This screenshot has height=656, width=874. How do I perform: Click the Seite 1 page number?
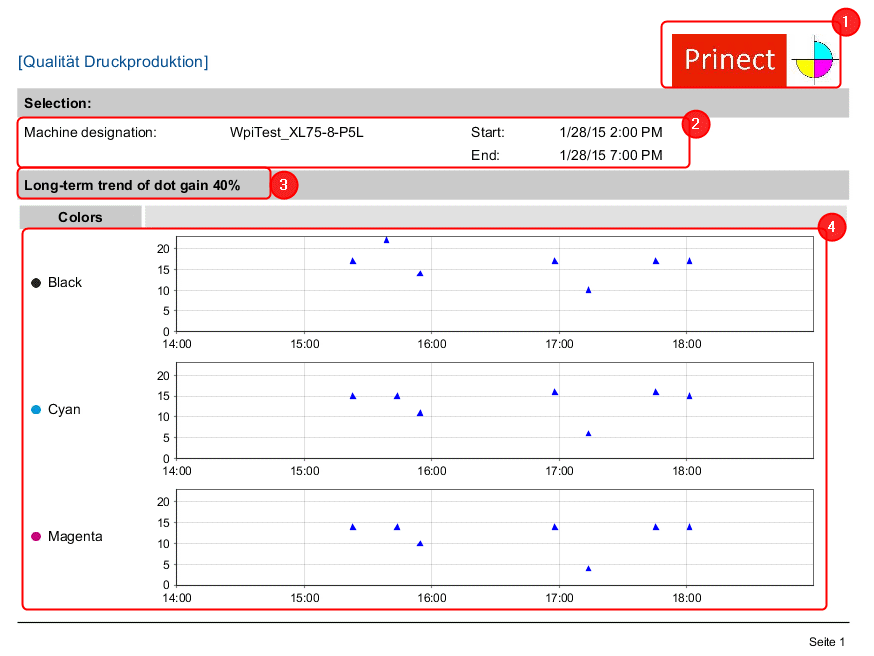click(827, 641)
